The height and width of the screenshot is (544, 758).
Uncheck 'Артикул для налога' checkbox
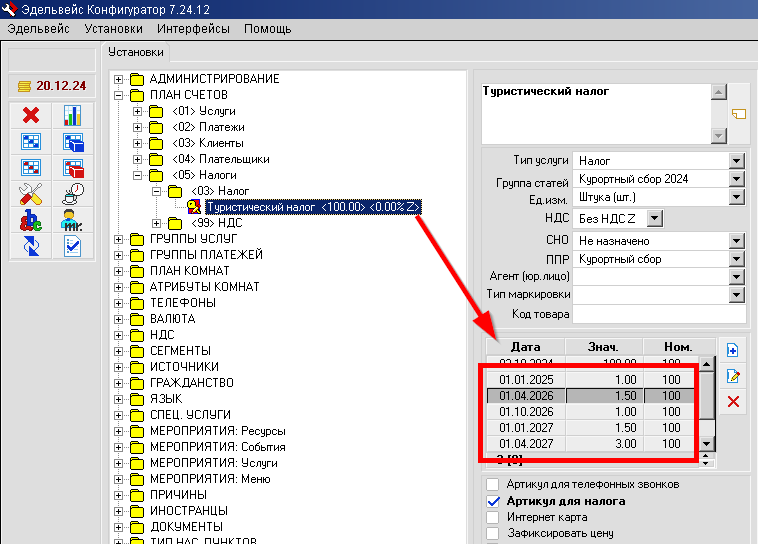coord(492,501)
